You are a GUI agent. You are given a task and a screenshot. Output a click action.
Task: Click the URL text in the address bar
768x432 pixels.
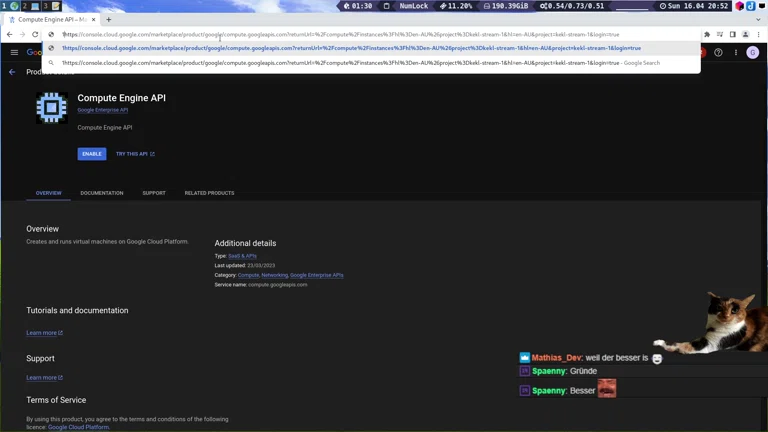[340, 34]
